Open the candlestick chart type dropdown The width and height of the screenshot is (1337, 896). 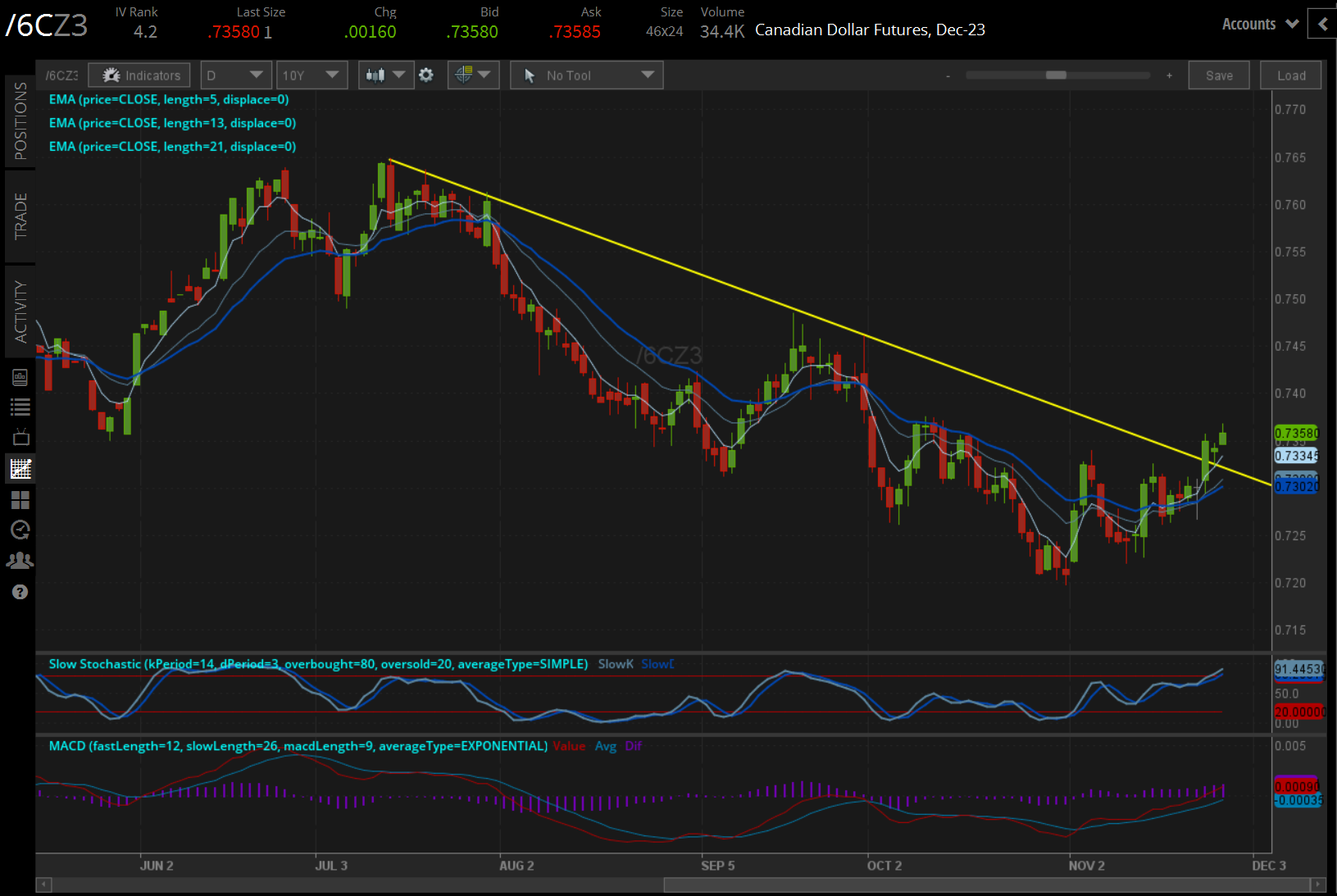click(x=385, y=75)
